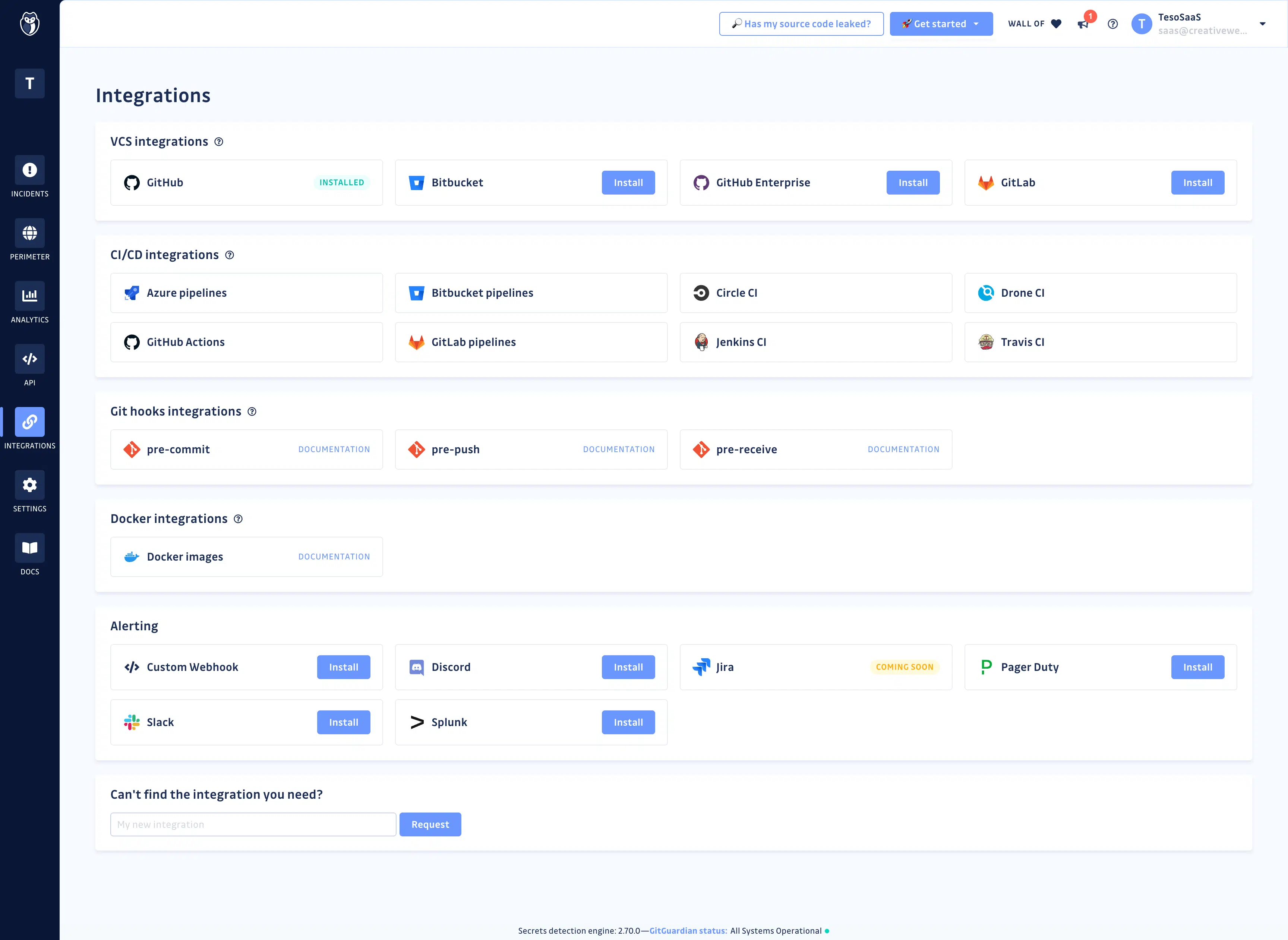1288x940 pixels.
Task: Open the announcements megaphone notifications
Action: pos(1083,24)
